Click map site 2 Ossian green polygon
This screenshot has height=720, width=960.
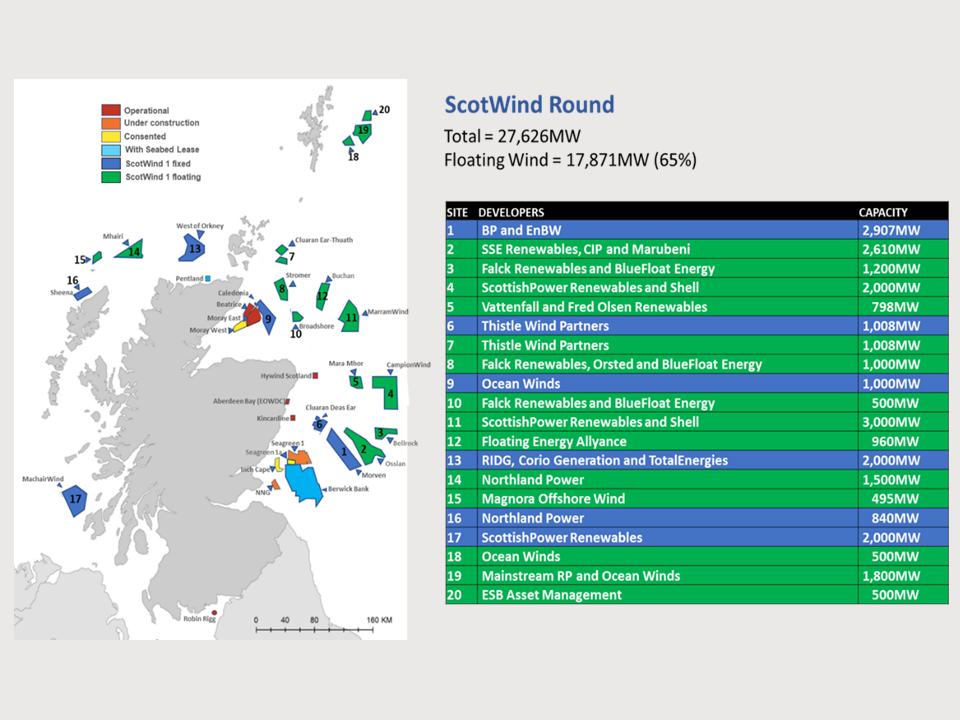364,447
